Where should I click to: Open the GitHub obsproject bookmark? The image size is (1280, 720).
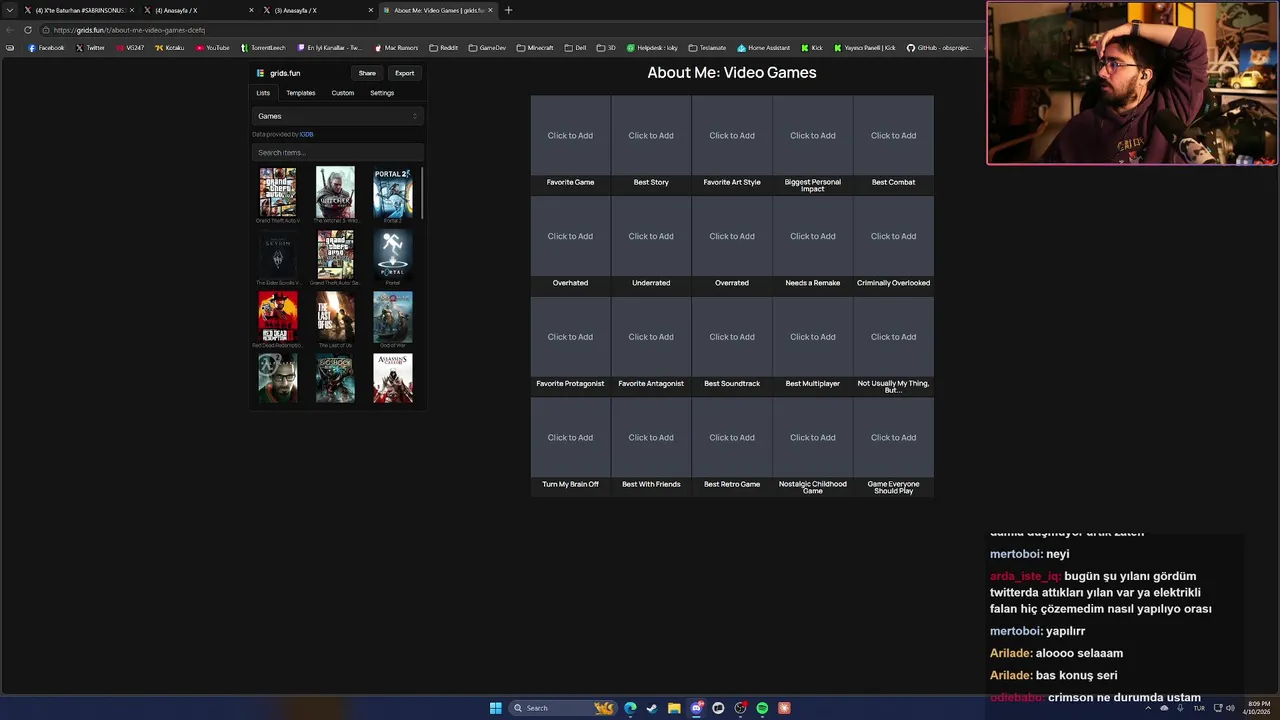[x=939, y=48]
